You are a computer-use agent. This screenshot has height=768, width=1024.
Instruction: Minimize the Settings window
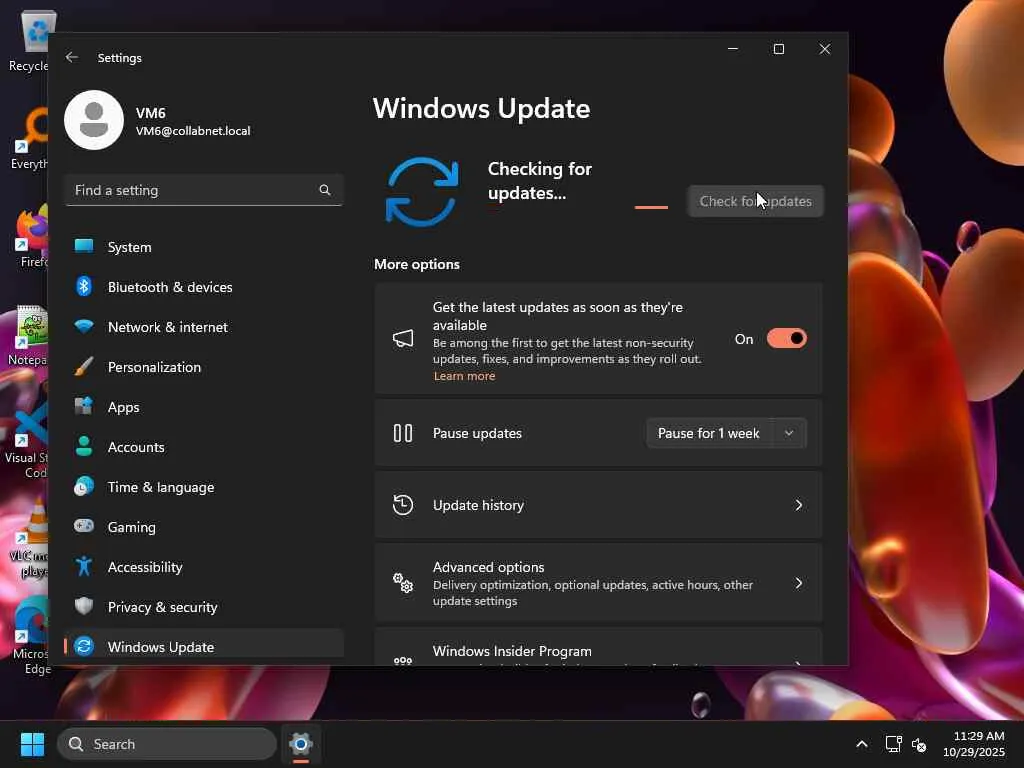click(x=733, y=49)
